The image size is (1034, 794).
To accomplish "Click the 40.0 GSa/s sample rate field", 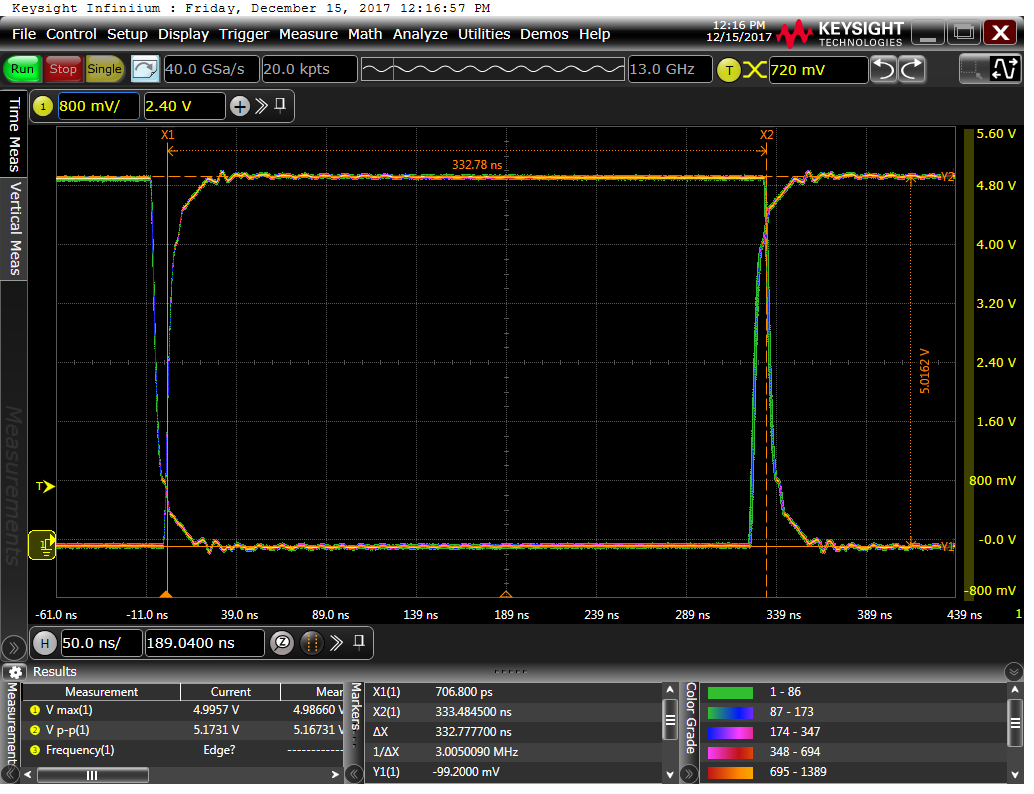I will coord(210,69).
